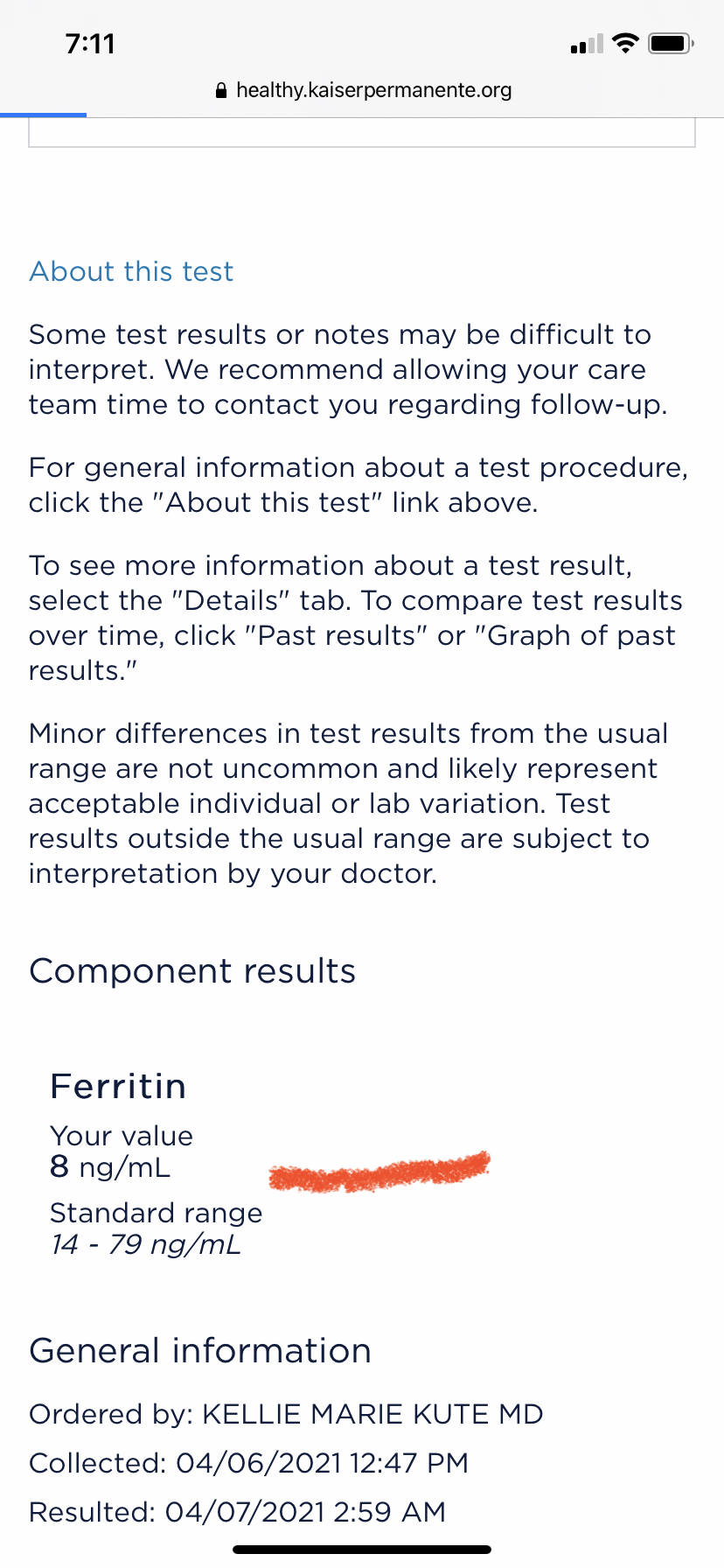Viewport: 724px width, 1568px height.
Task: Tap the home indicator bar at bottom
Action: pos(362,1550)
